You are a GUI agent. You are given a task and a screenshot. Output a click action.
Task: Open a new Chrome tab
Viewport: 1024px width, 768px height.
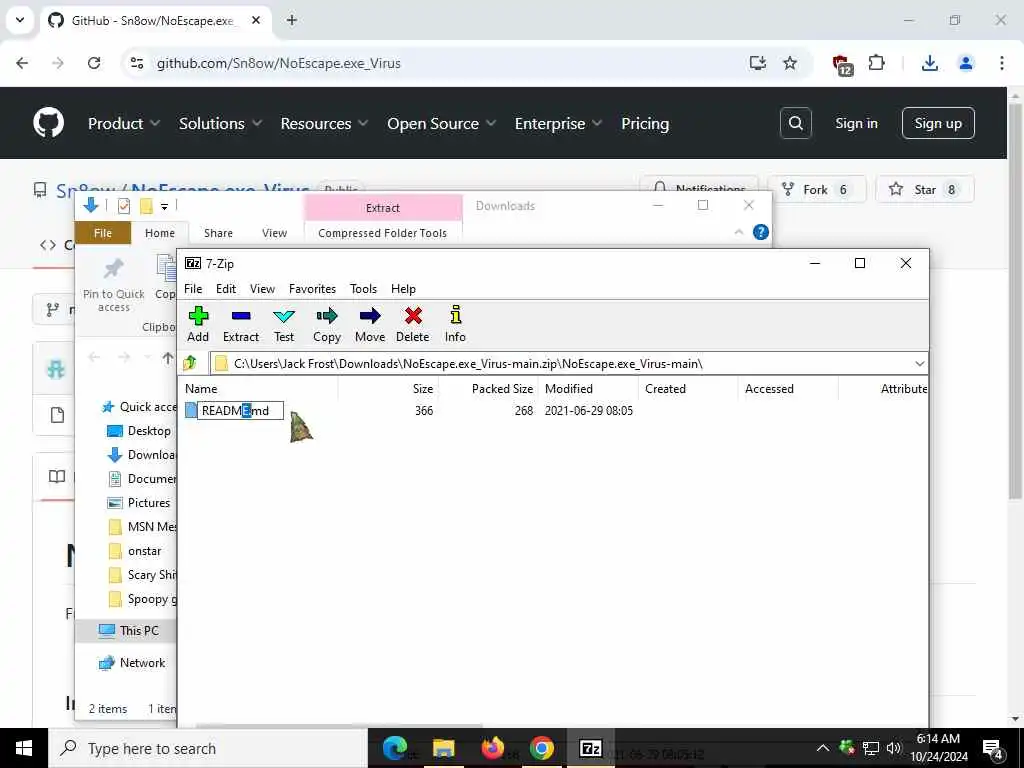point(292,20)
